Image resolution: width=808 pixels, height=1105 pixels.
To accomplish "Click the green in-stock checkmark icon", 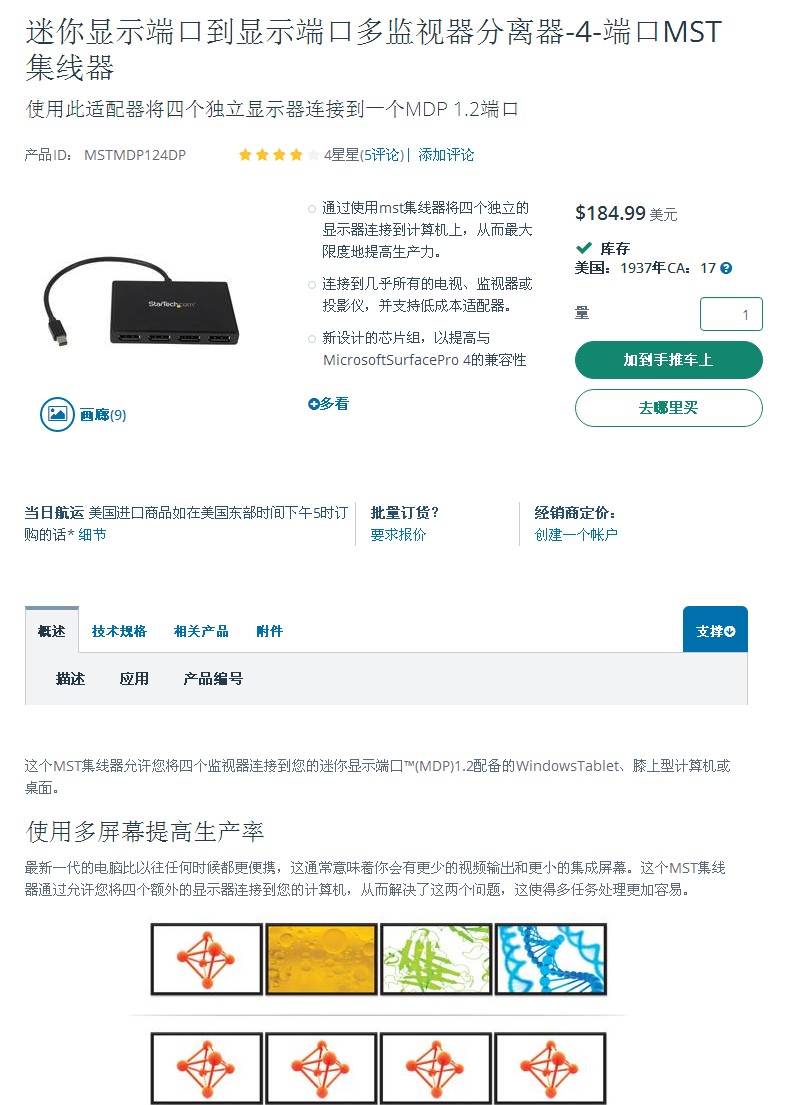I will tap(583, 248).
